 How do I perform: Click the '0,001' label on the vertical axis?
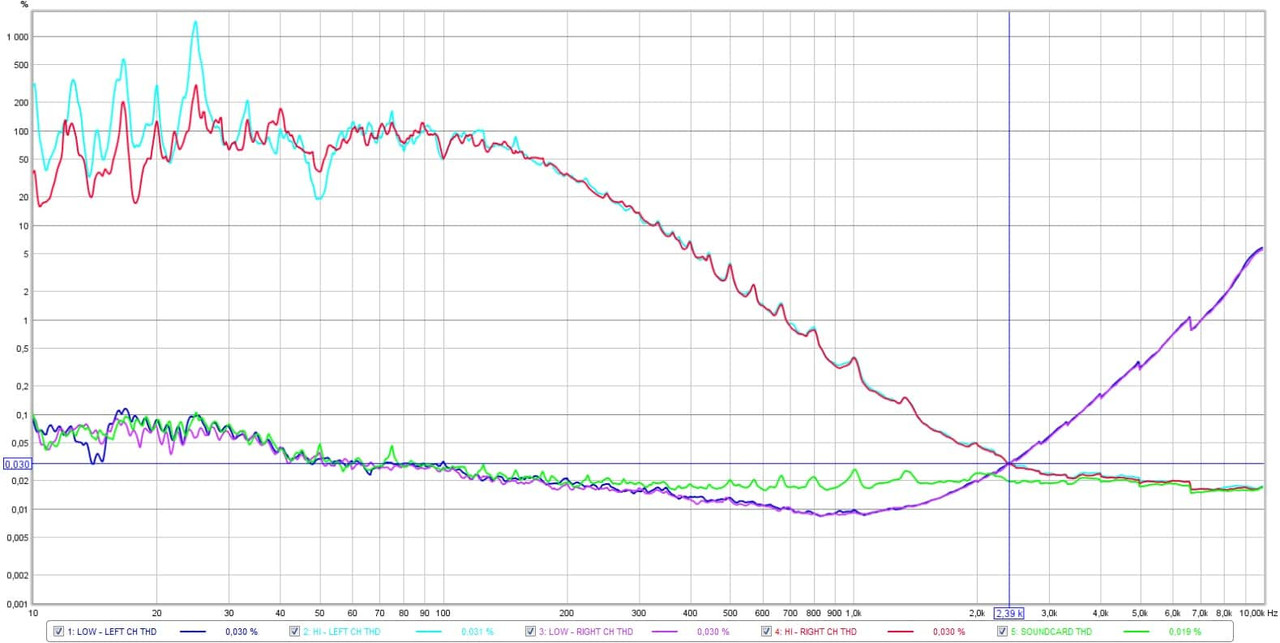point(19,604)
